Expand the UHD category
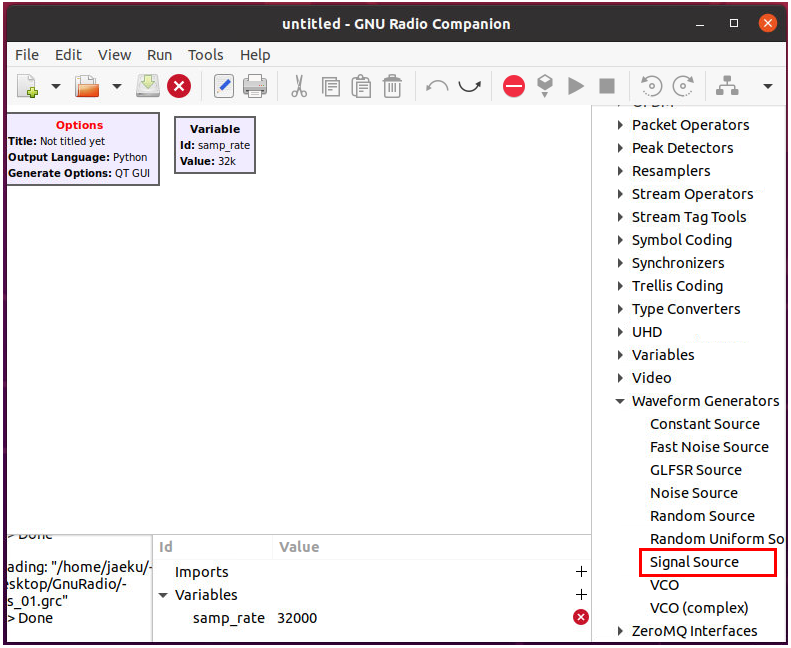The image size is (791, 648). tap(620, 332)
